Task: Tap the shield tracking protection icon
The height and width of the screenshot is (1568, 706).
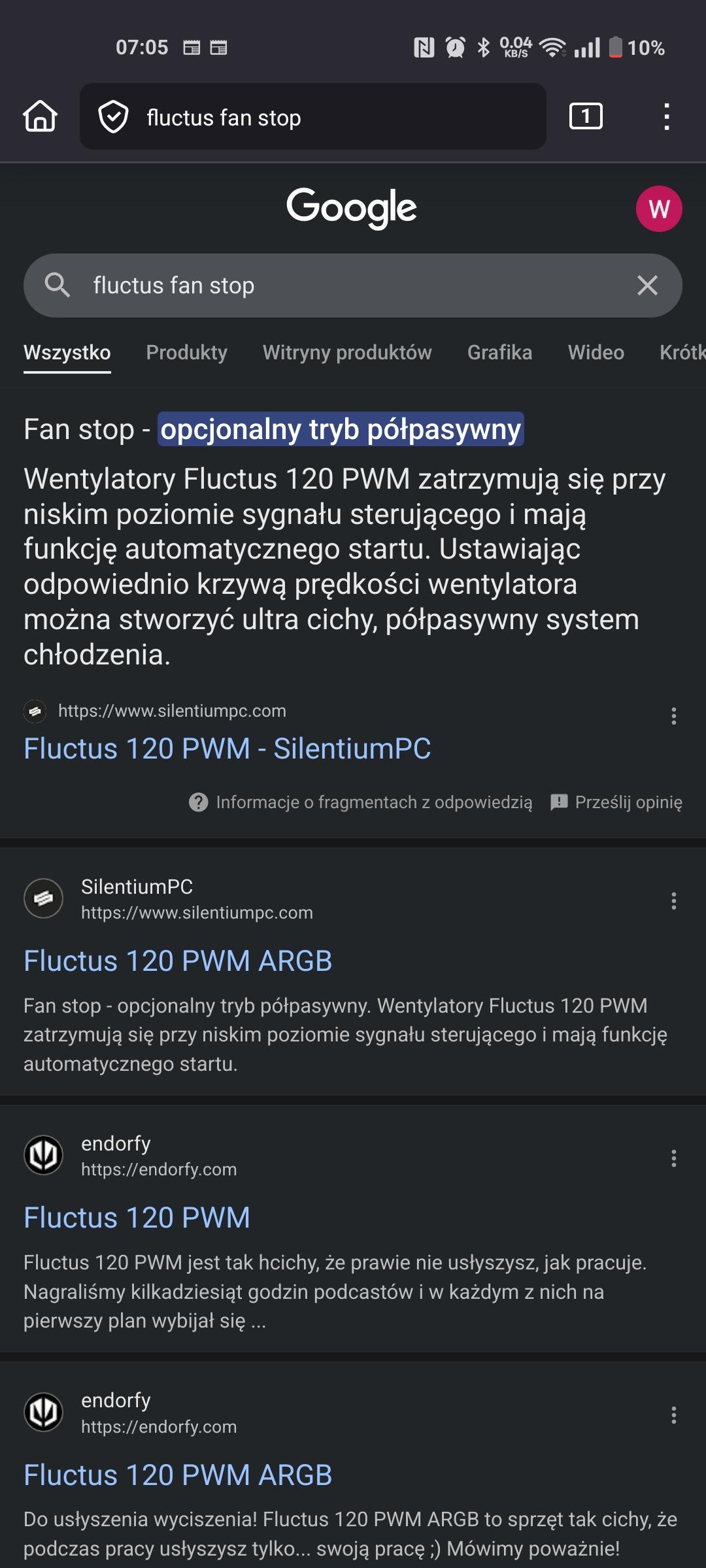Action: (x=113, y=117)
